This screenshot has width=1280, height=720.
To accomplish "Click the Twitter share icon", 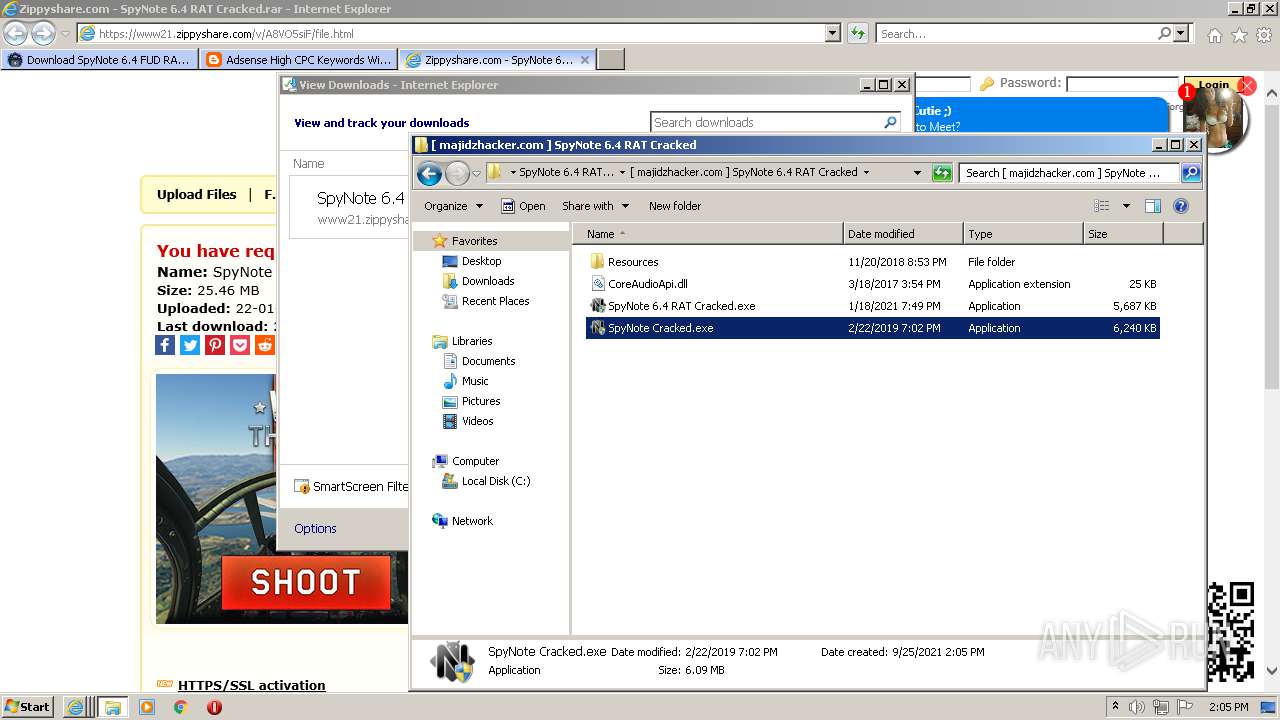I will coord(190,345).
